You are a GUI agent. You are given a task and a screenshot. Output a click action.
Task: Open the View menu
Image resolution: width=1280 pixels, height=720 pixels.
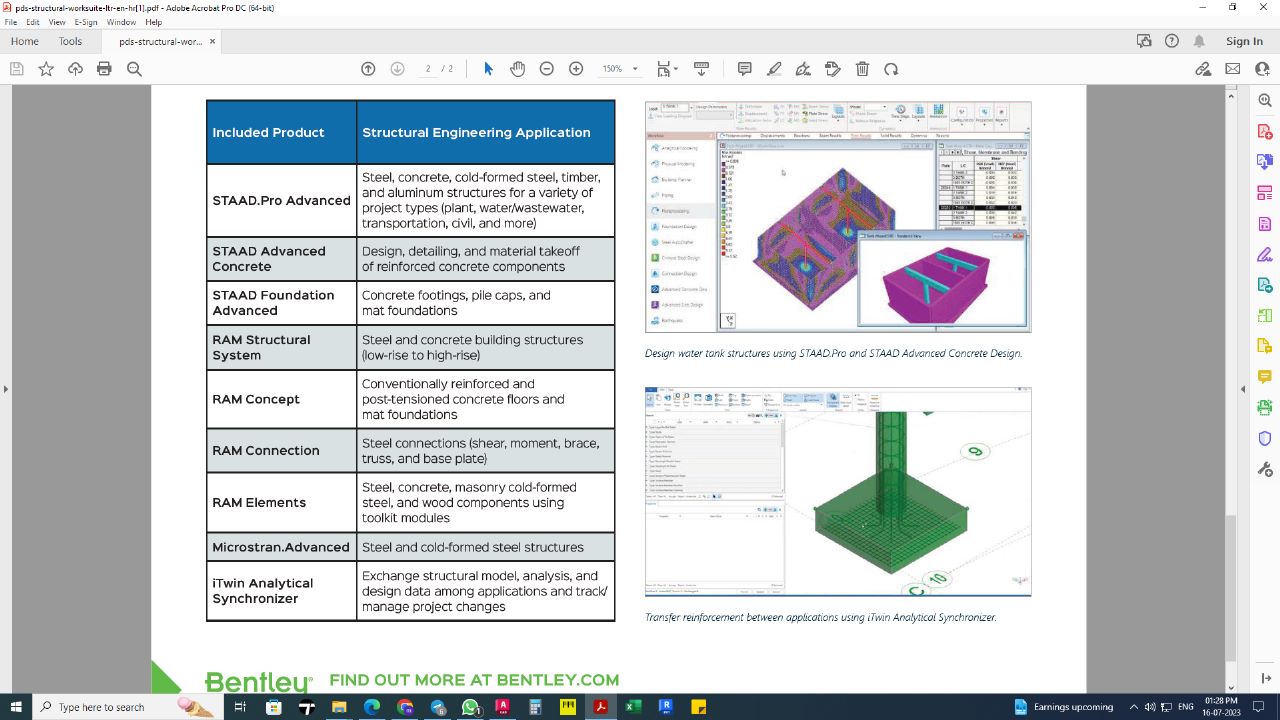tap(57, 22)
